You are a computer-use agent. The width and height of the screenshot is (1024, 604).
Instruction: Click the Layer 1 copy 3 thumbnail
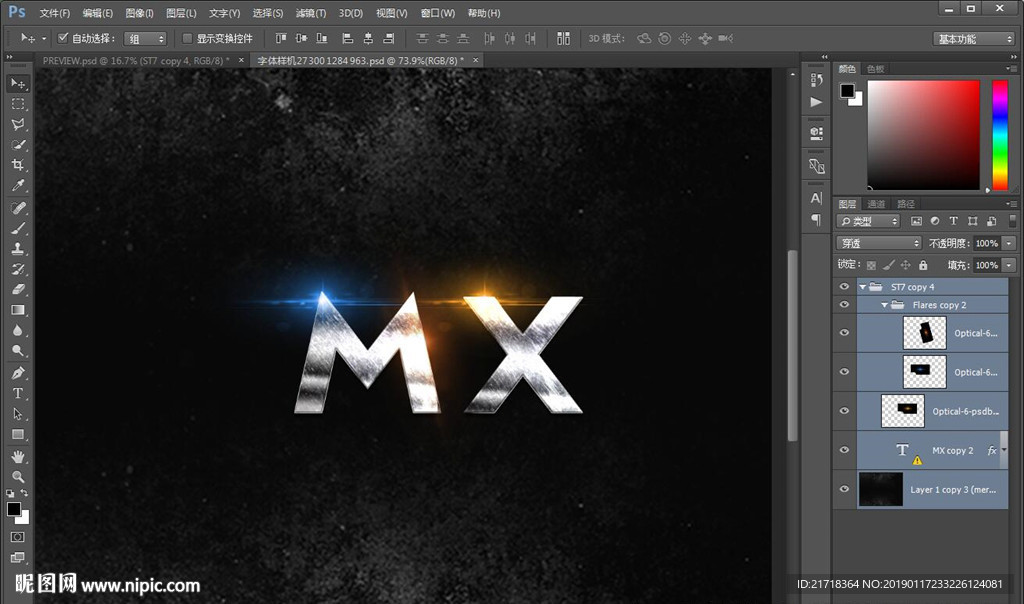[880, 490]
